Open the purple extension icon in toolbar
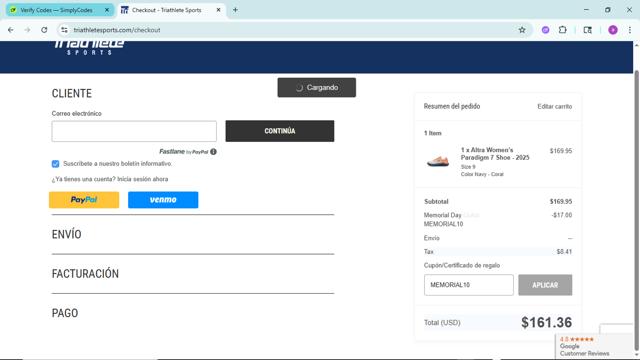 point(545,30)
